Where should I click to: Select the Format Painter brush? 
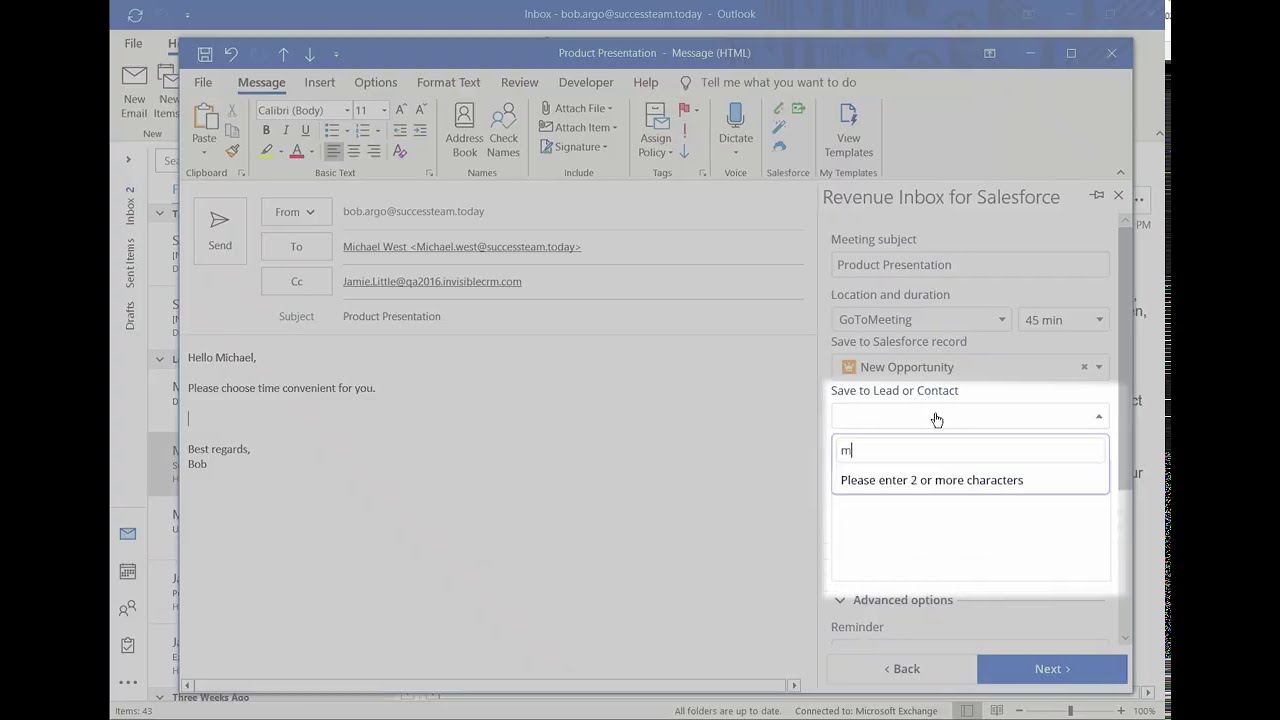232,151
